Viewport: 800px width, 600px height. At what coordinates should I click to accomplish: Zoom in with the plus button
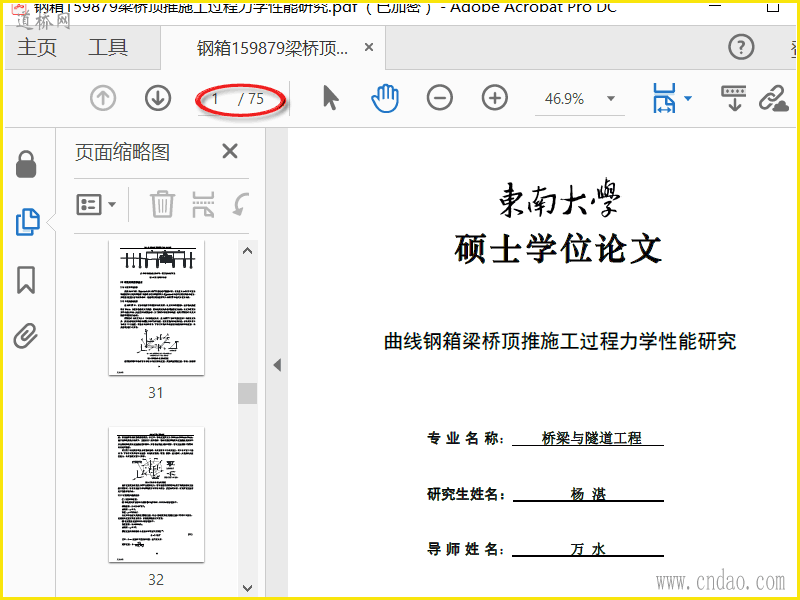494,98
